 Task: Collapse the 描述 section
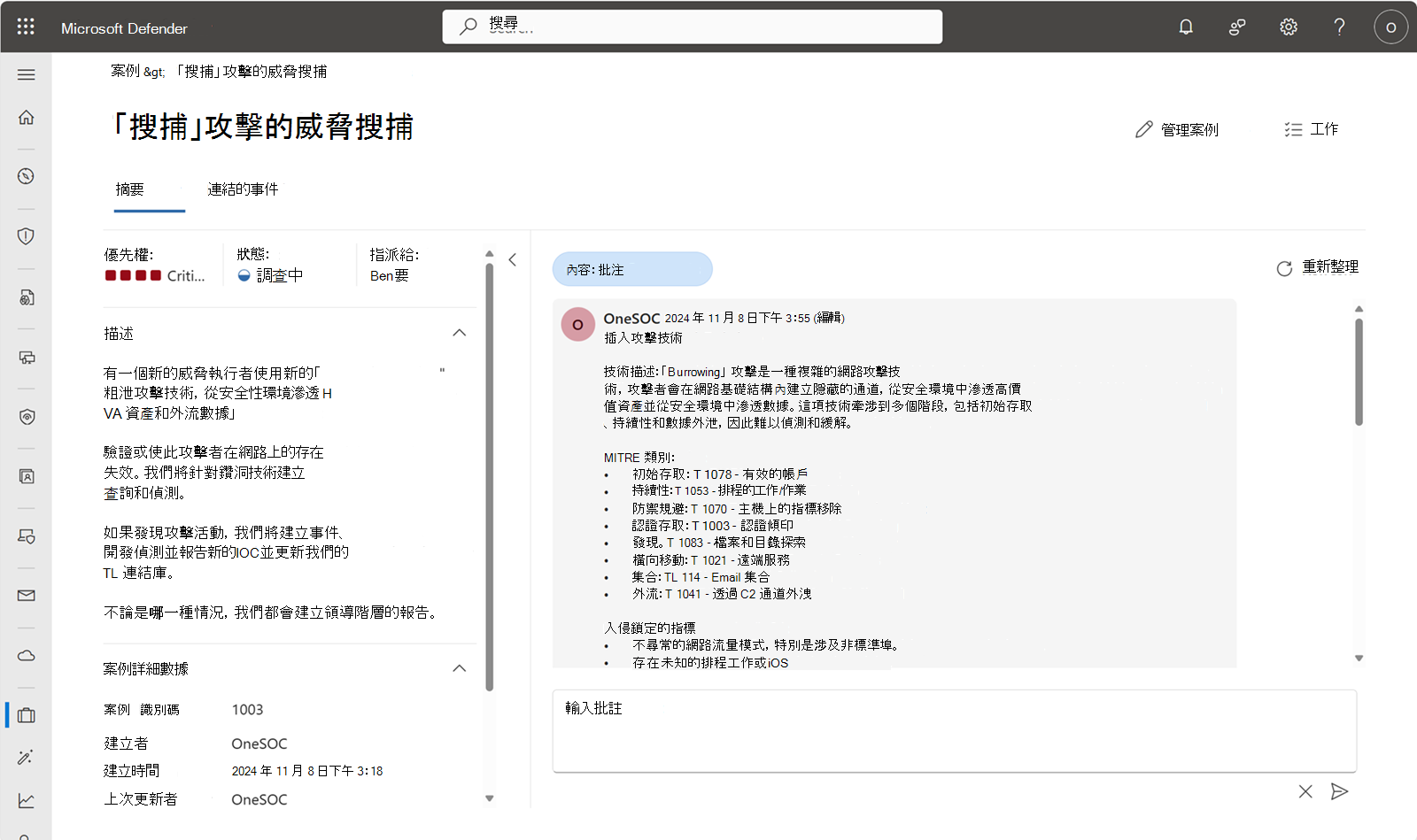click(x=460, y=333)
